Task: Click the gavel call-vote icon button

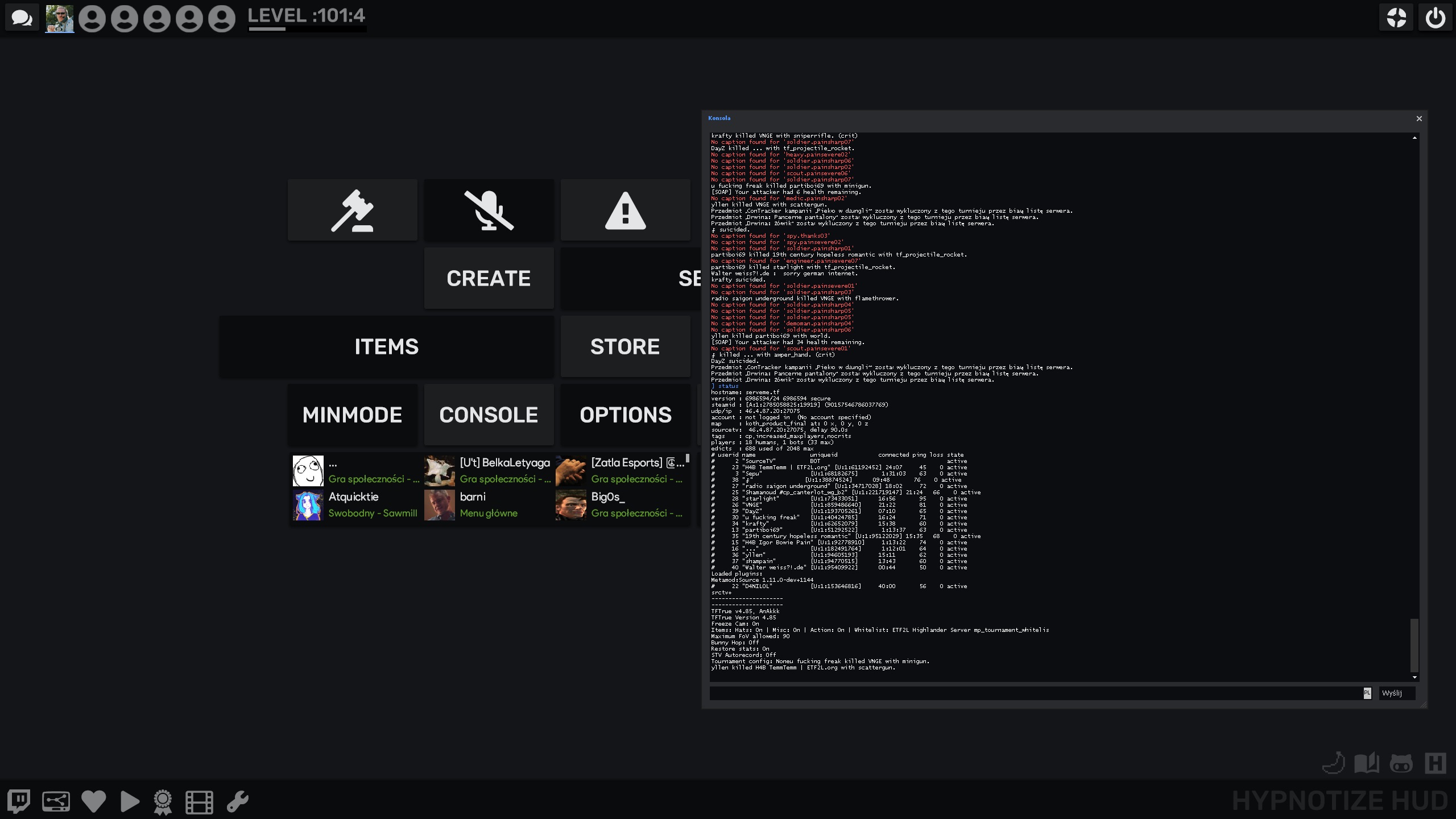Action: click(352, 210)
